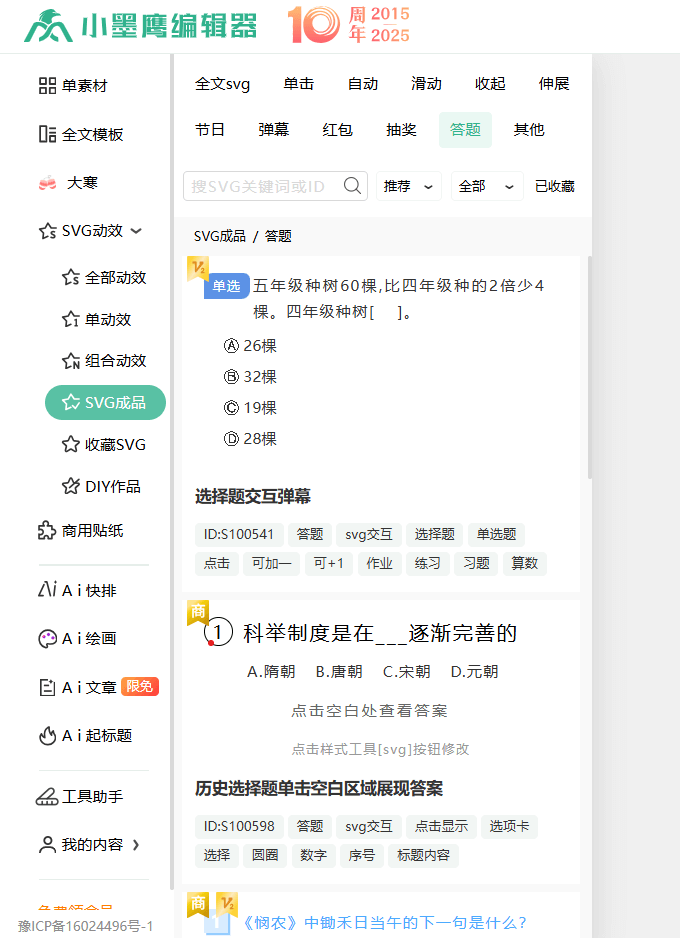Expand the 推荐 sort dropdown
The height and width of the screenshot is (938, 680).
pyautogui.click(x=409, y=186)
